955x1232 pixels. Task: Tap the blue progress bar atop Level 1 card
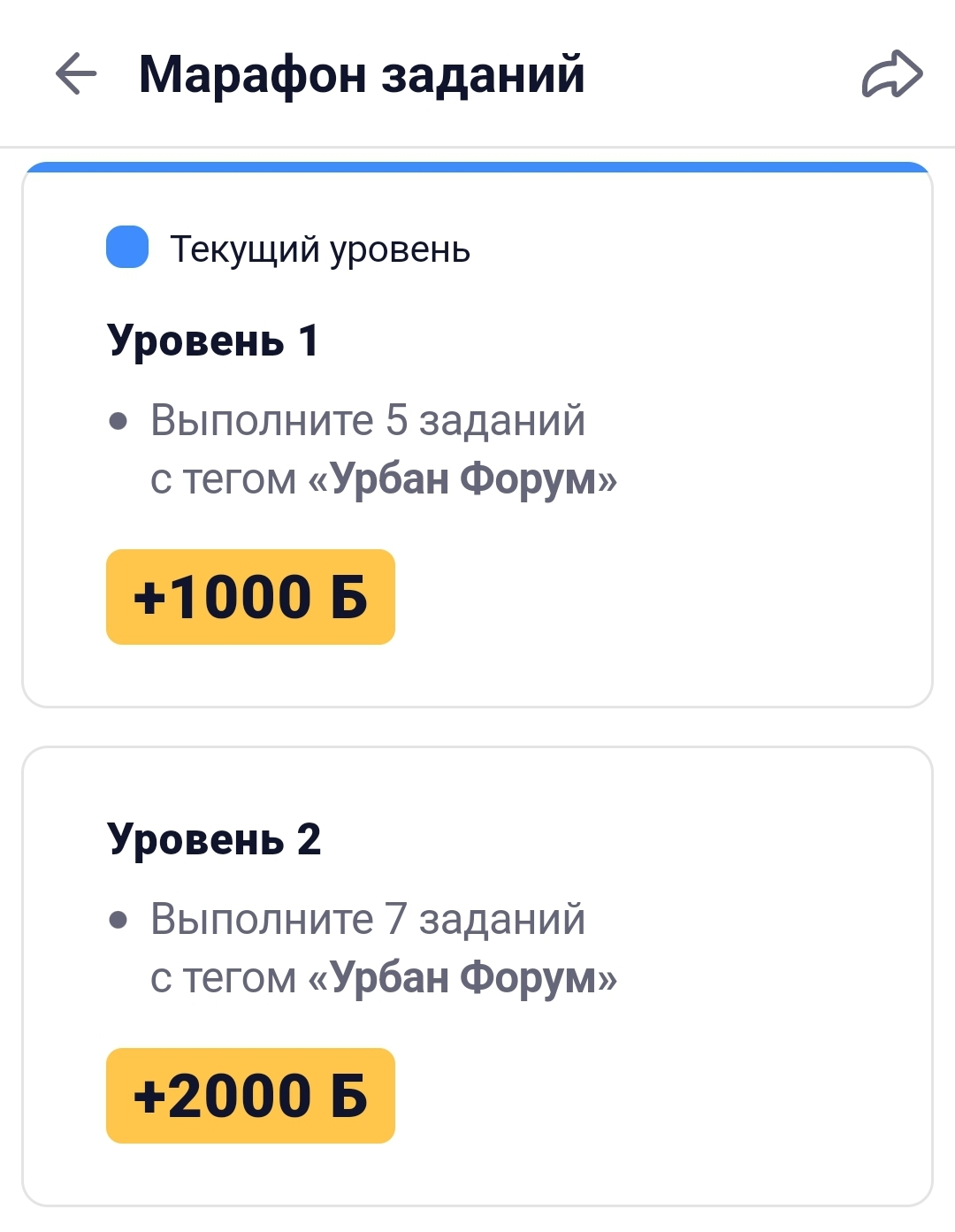click(x=477, y=167)
